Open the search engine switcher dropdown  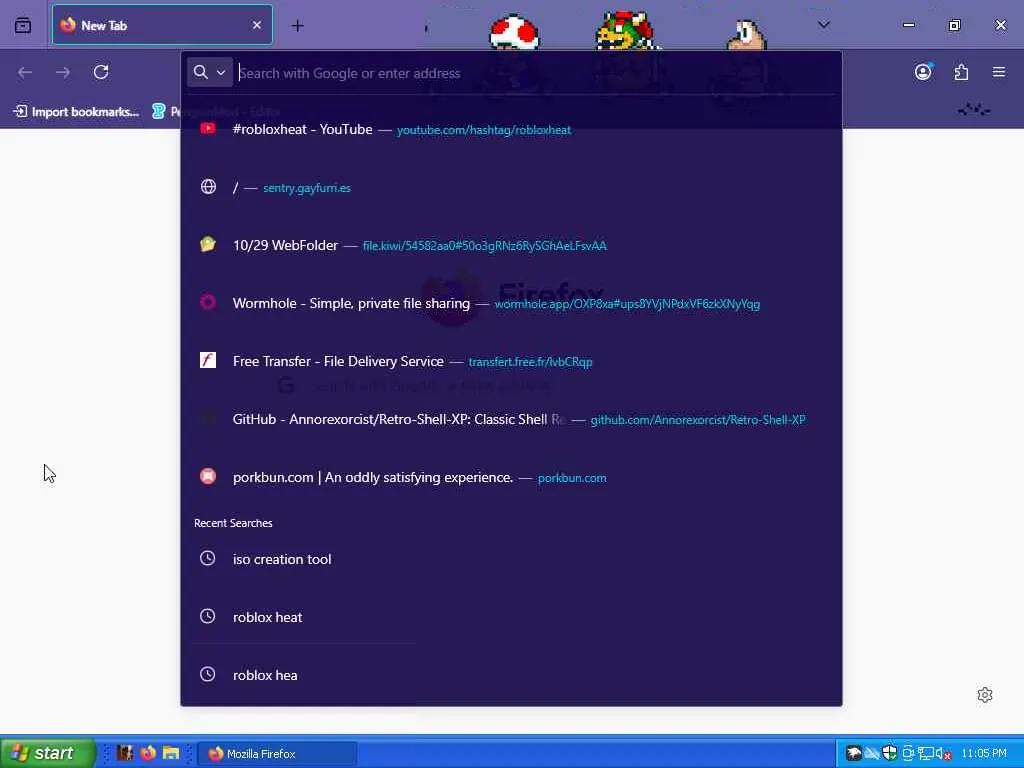click(210, 72)
